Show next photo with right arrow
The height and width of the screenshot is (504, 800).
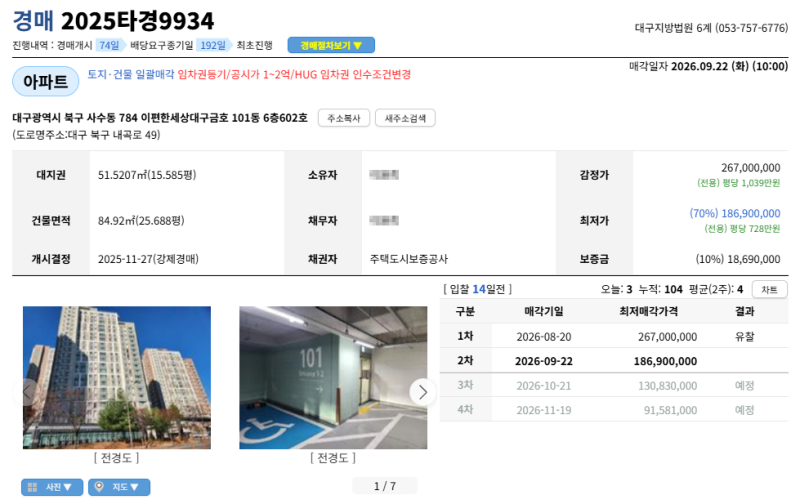[422, 392]
